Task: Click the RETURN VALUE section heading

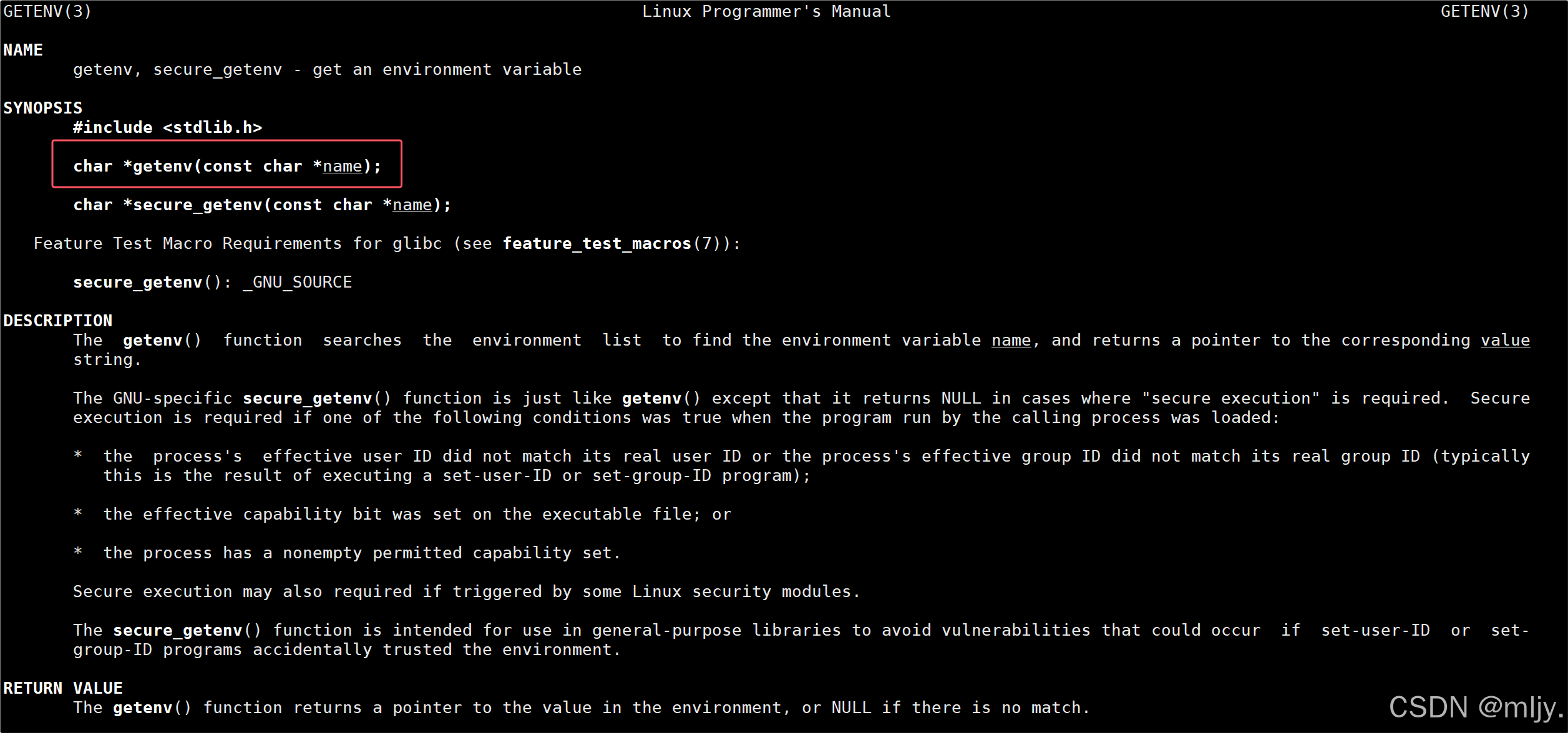Action: (63, 688)
